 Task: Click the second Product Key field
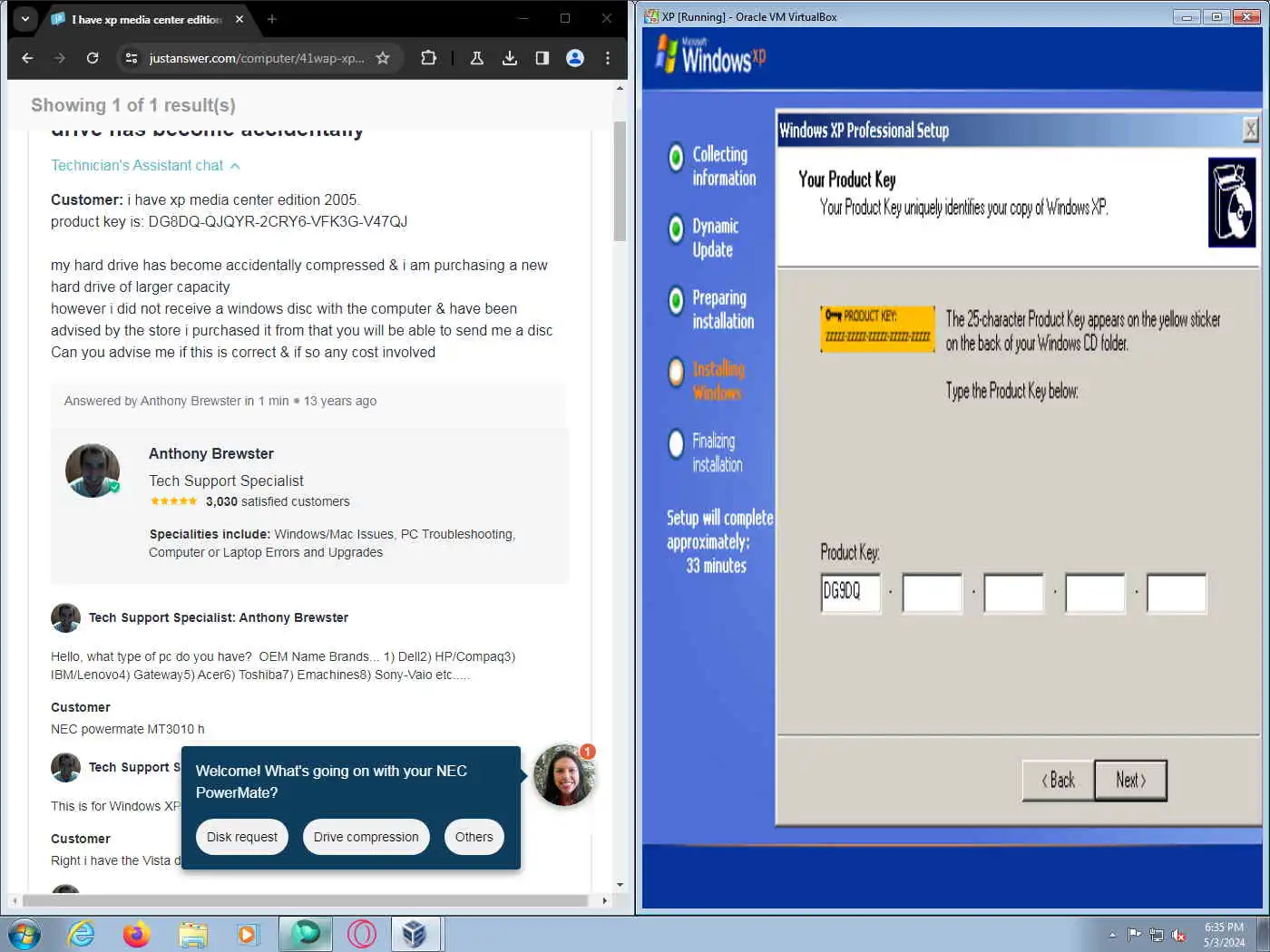pos(932,593)
